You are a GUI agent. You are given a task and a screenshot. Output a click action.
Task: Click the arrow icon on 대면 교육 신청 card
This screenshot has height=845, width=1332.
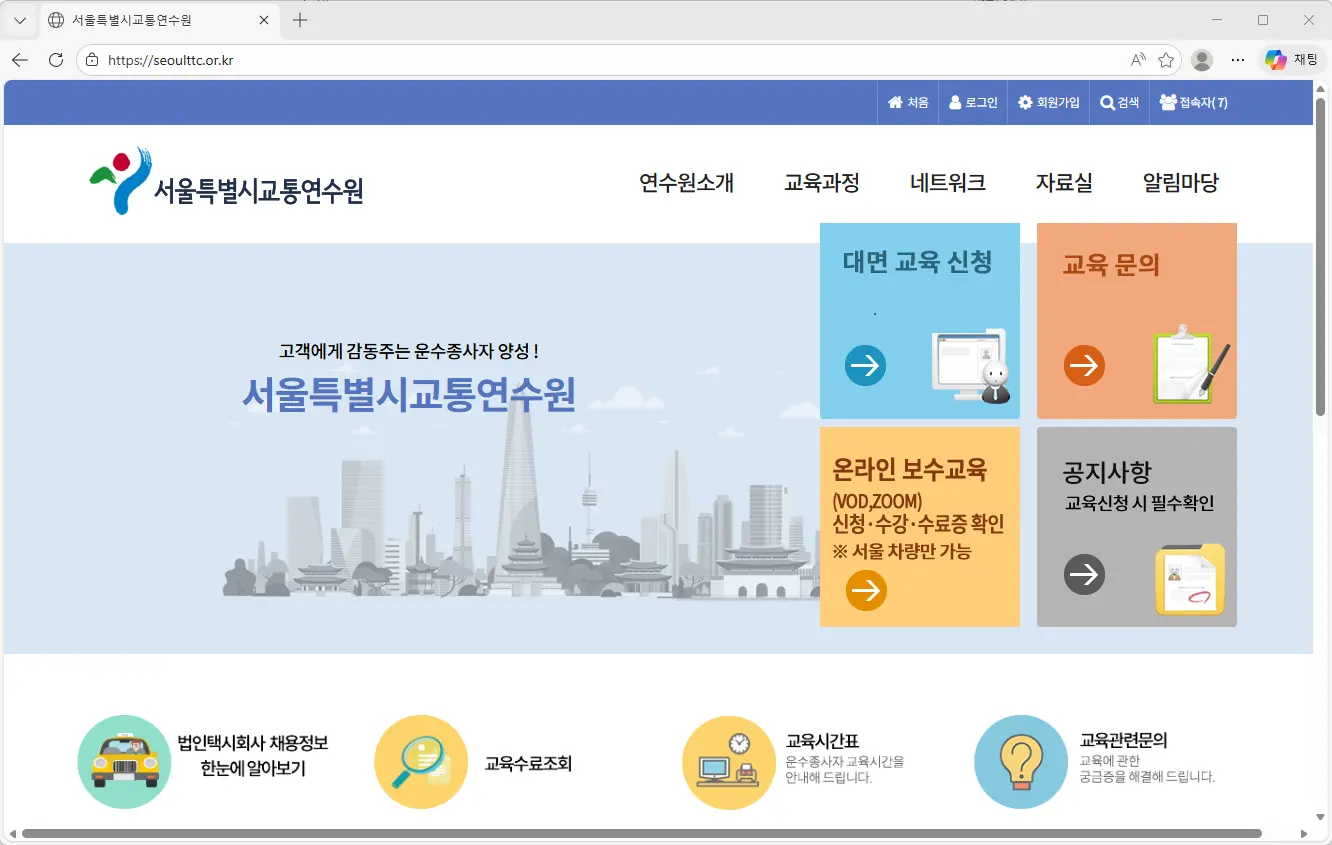coord(865,365)
